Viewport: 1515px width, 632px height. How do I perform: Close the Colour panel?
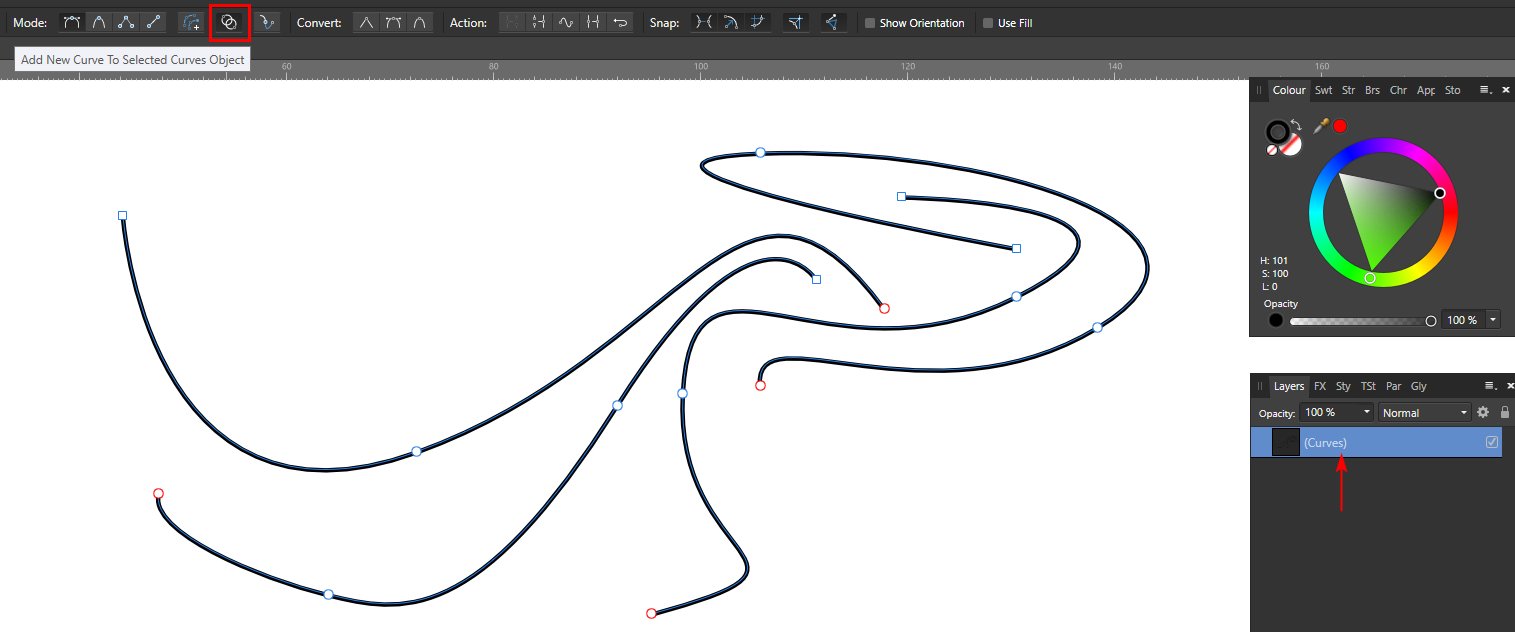click(1505, 90)
